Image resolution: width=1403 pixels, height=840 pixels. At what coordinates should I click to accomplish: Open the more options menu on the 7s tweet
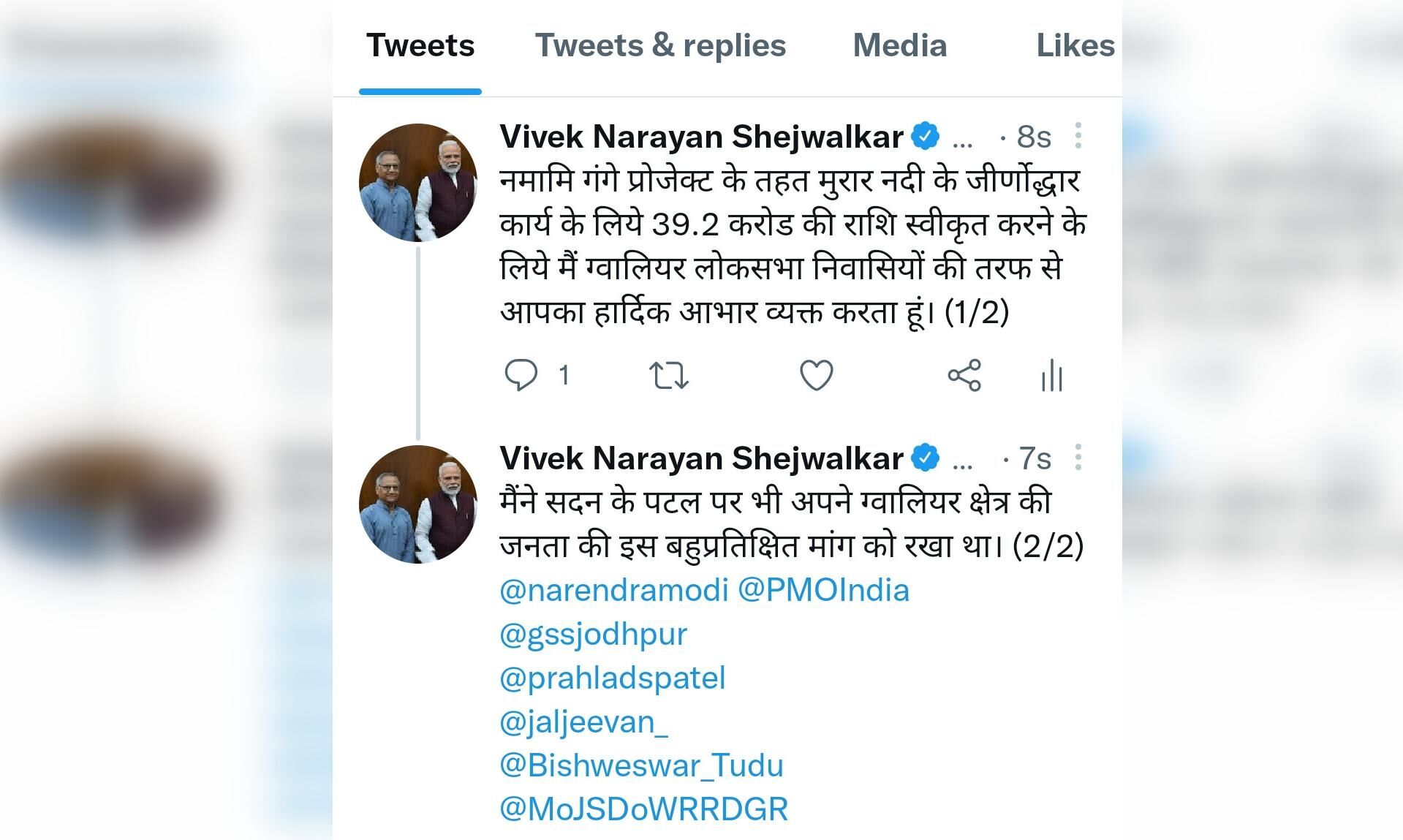pyautogui.click(x=1078, y=458)
